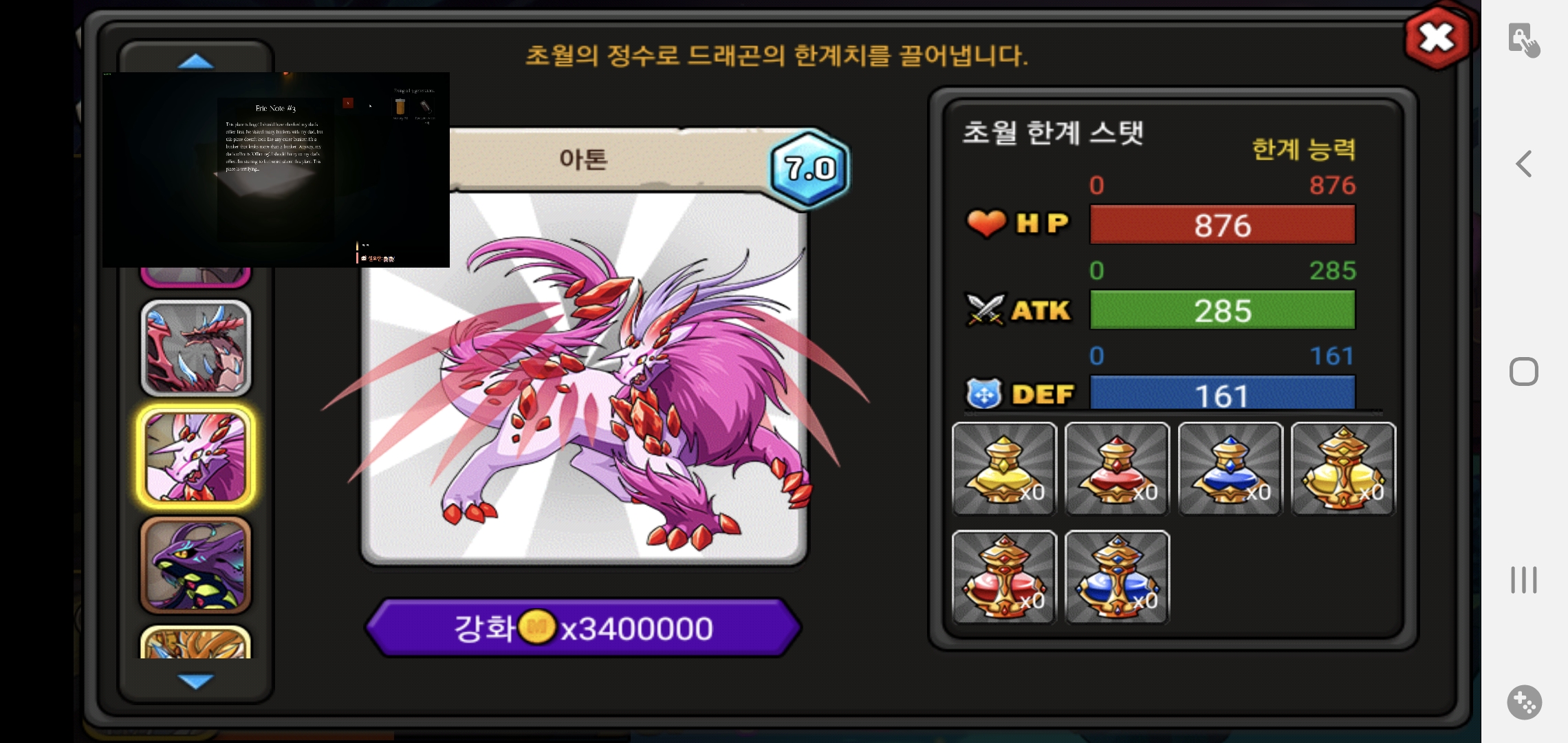Show more dragons with down arrow
The image size is (1568, 743).
pyautogui.click(x=196, y=681)
